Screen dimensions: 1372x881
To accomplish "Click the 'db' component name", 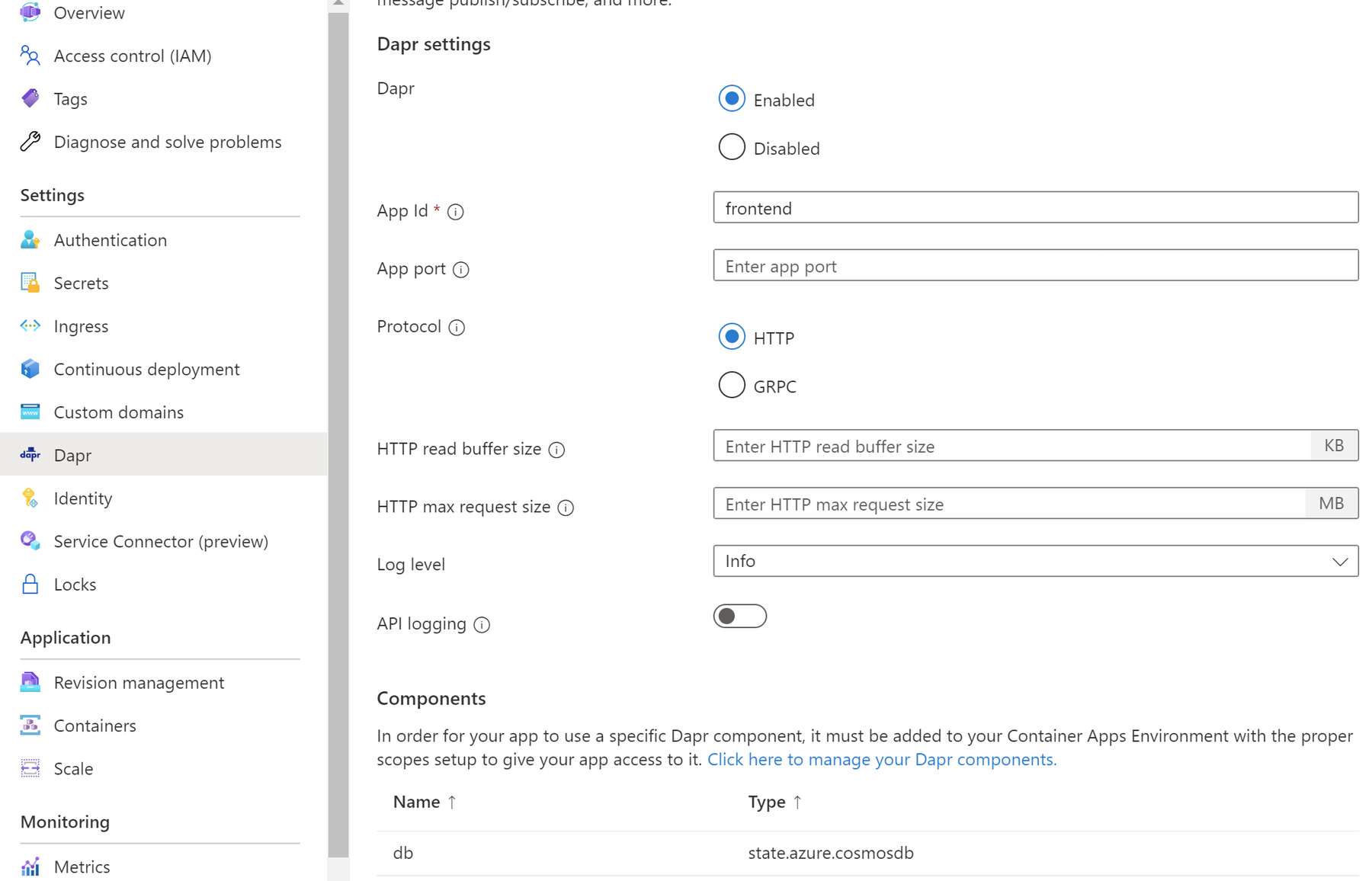I will 403,853.
